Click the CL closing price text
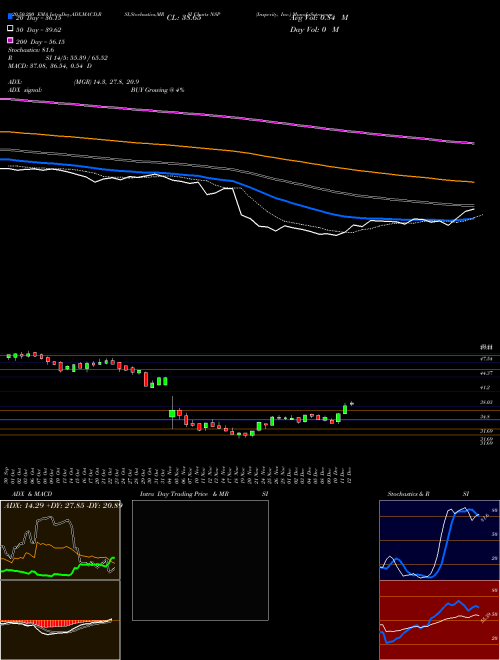 pyautogui.click(x=184, y=18)
